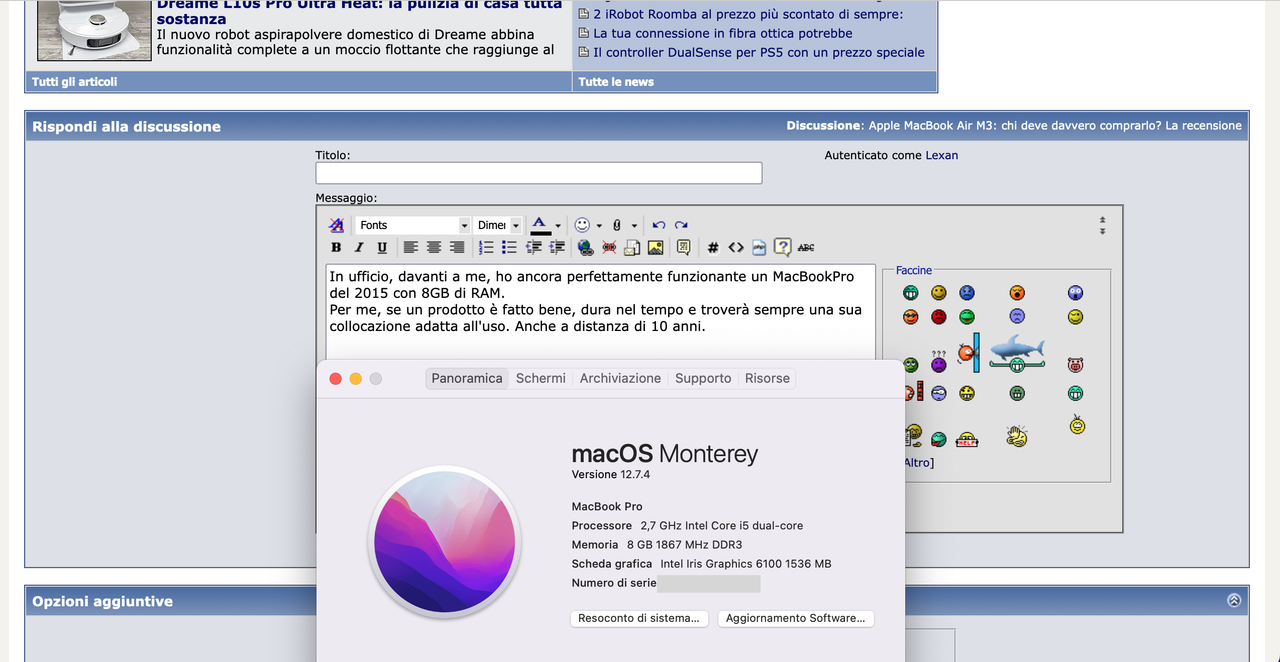Switch to the Archiviazione tab
This screenshot has height=662, width=1280.
point(620,378)
